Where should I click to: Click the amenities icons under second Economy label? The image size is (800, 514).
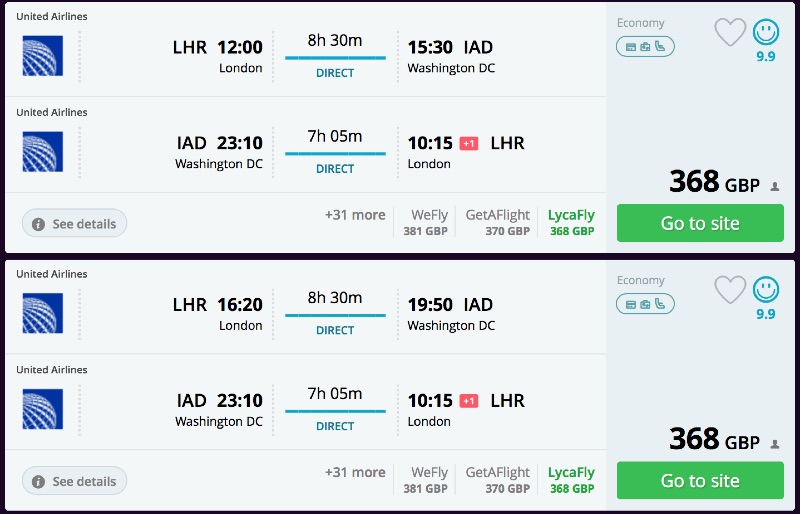pyautogui.click(x=645, y=303)
